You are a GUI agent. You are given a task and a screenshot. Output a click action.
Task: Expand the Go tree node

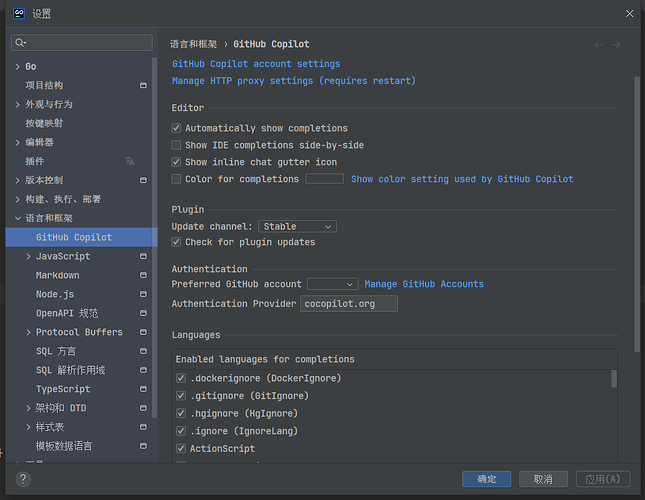(x=18, y=67)
